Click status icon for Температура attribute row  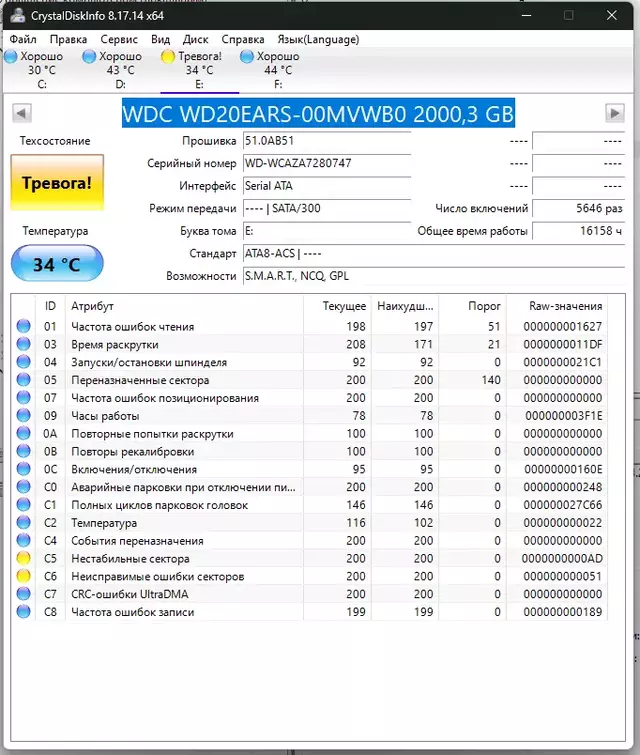24,522
